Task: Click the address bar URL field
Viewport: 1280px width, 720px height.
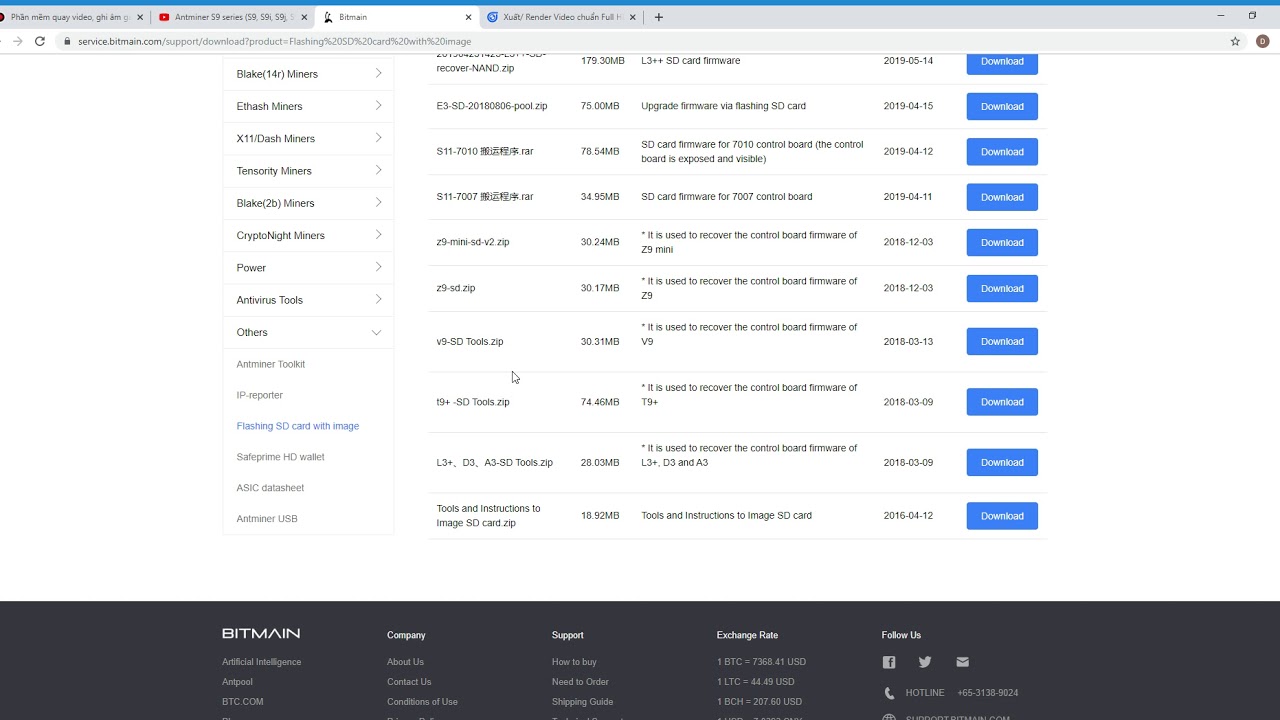Action: [x=640, y=42]
